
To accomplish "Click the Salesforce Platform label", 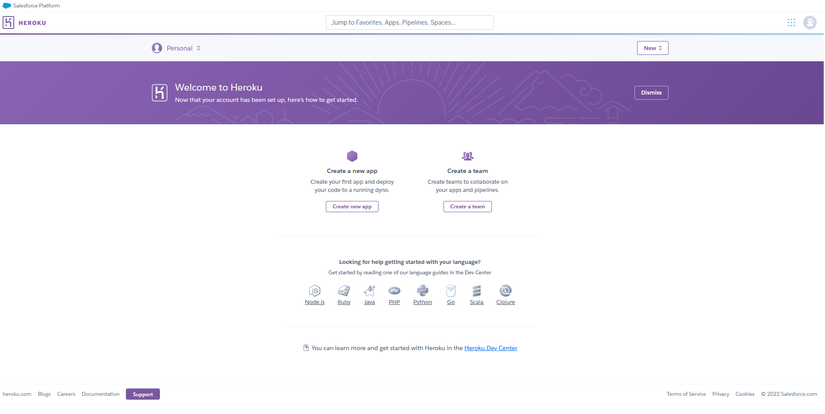I will [x=36, y=6].
